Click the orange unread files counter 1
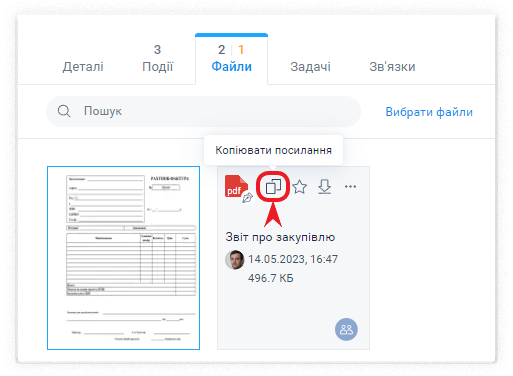 (241, 50)
